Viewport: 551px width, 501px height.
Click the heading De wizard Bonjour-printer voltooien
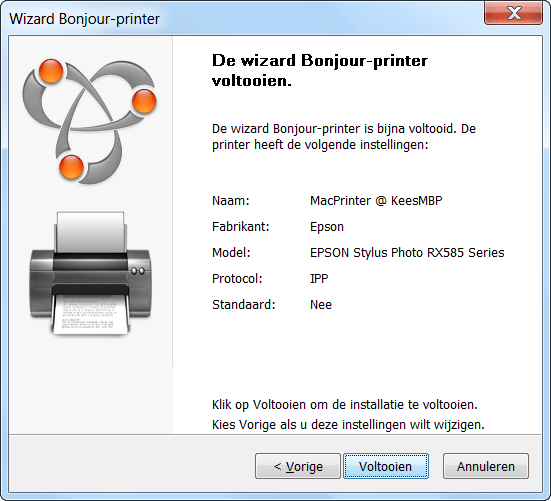(x=319, y=70)
